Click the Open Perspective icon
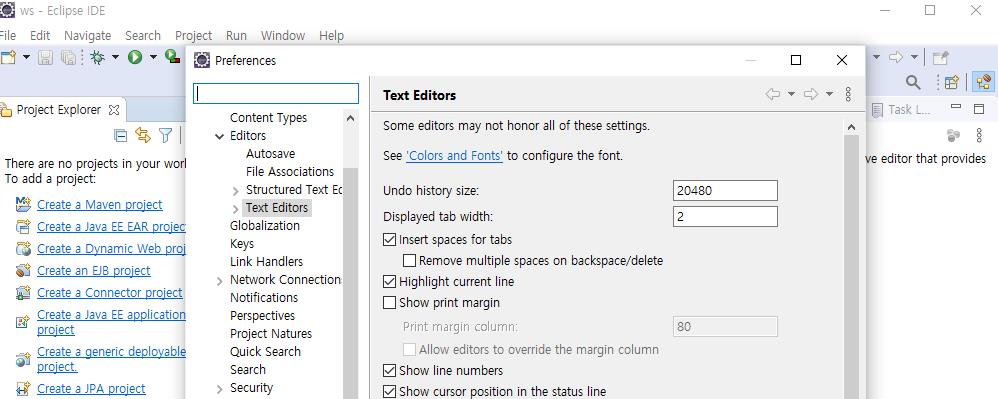The image size is (998, 399). pyautogui.click(x=952, y=82)
